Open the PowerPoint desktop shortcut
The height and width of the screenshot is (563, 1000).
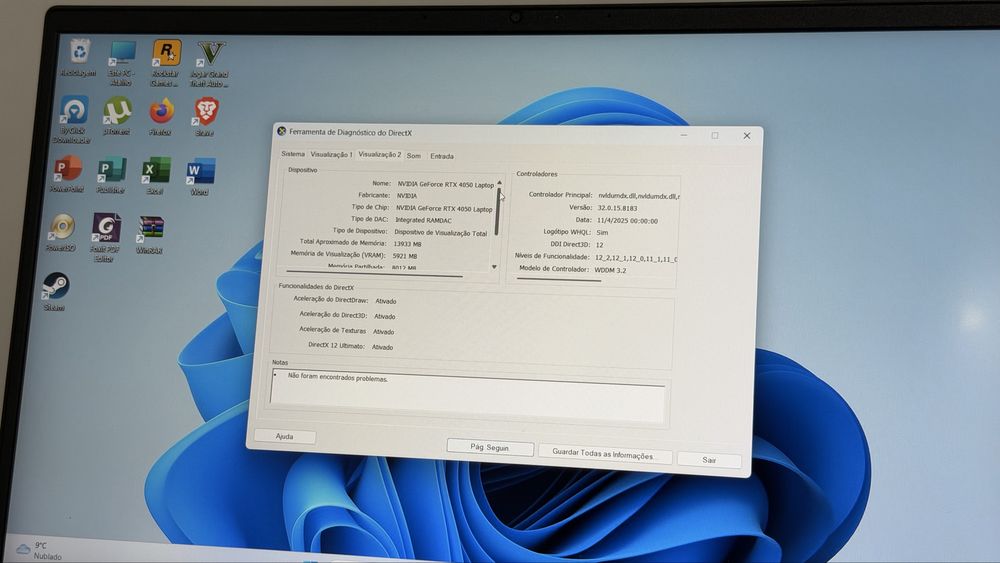(x=67, y=174)
